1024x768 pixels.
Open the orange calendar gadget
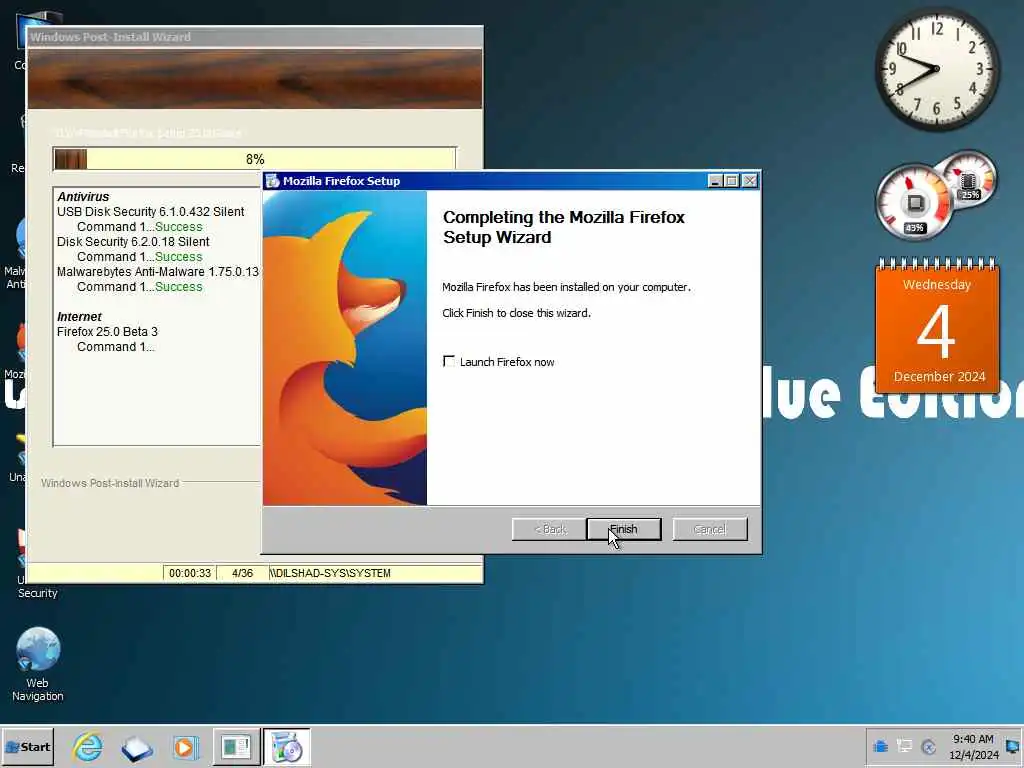[x=937, y=325]
